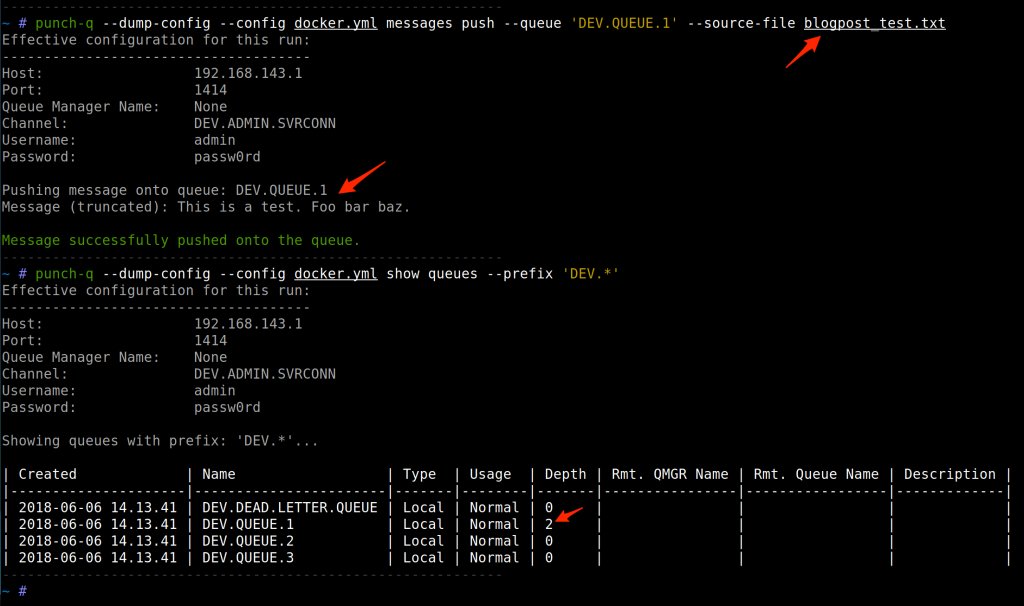Viewport: 1024px width, 606px height.
Task: Click the 'DEV.QUEUE.1' argument in the push command
Action: tap(621, 23)
